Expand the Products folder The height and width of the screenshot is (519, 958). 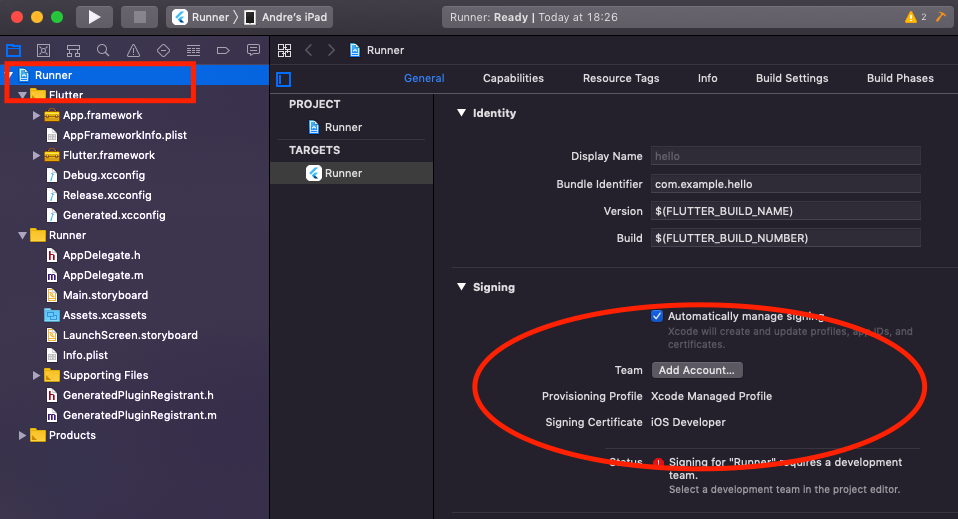click(22, 435)
